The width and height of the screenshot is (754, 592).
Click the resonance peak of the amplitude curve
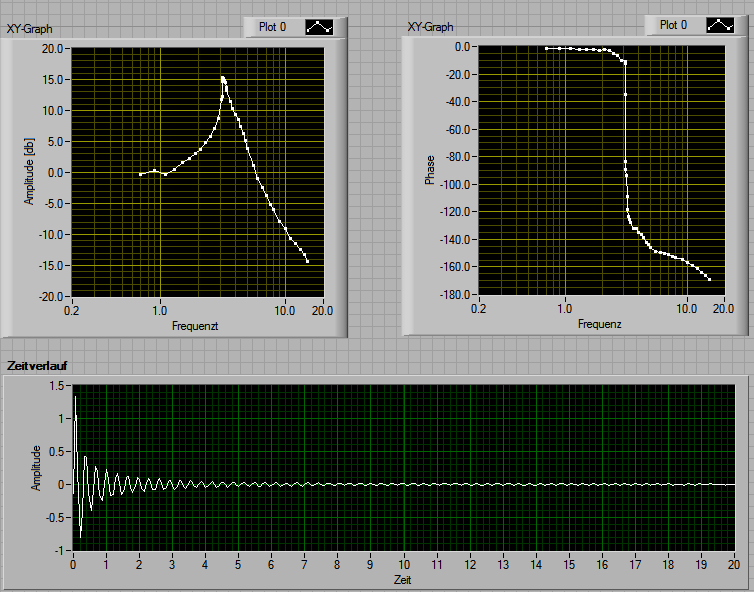coord(223,77)
